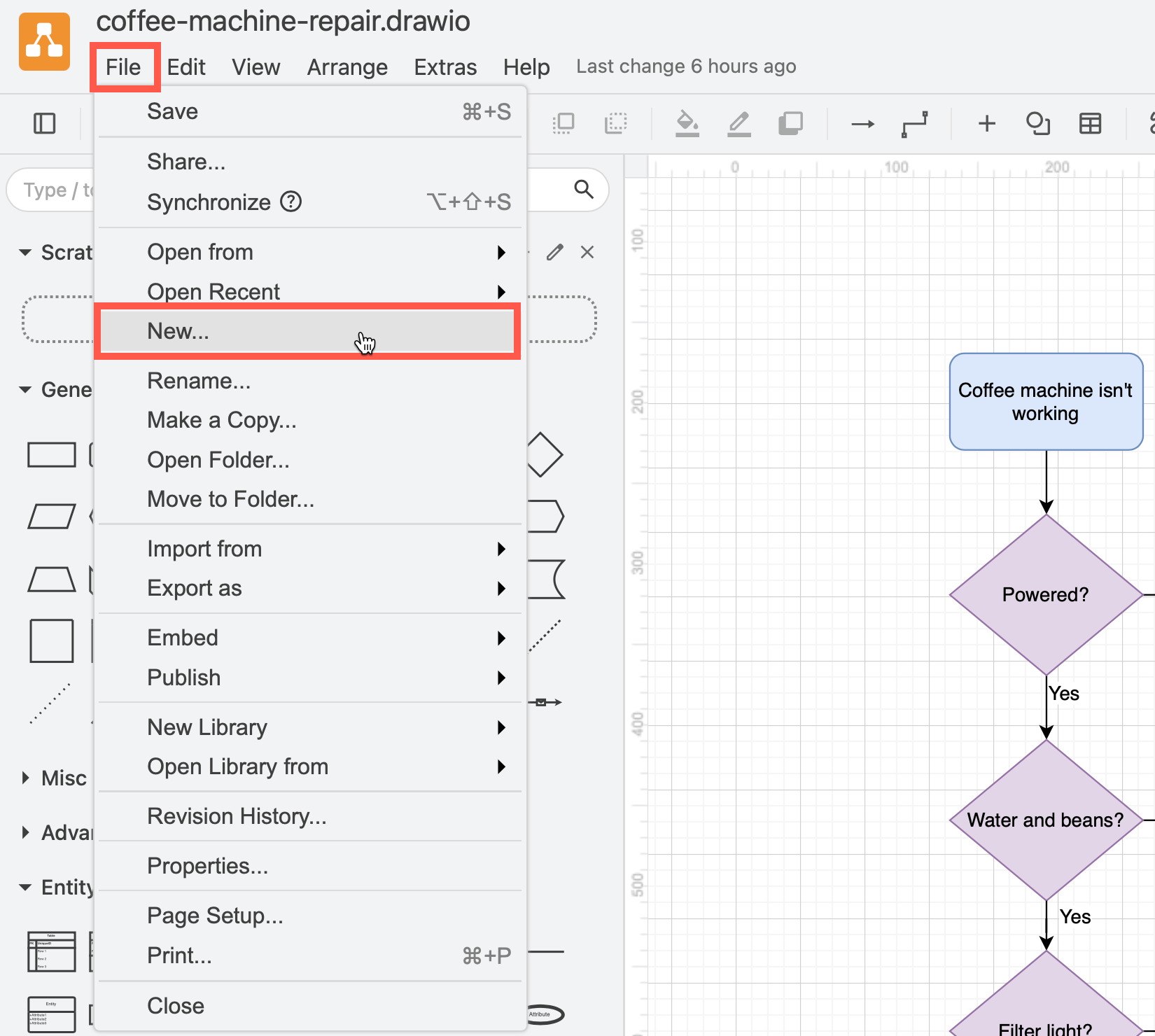
Task: Open the Table insert icon
Action: pos(1090,124)
